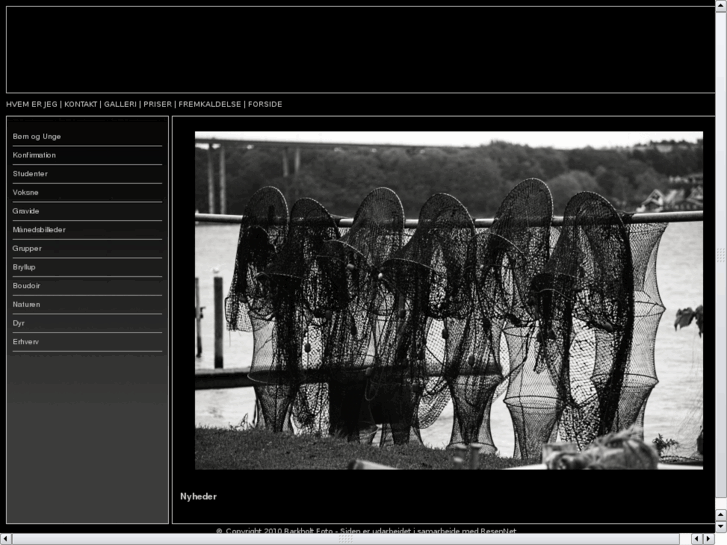727x545 pixels.
Task: Open the Grupper gallery
Action: 27,248
